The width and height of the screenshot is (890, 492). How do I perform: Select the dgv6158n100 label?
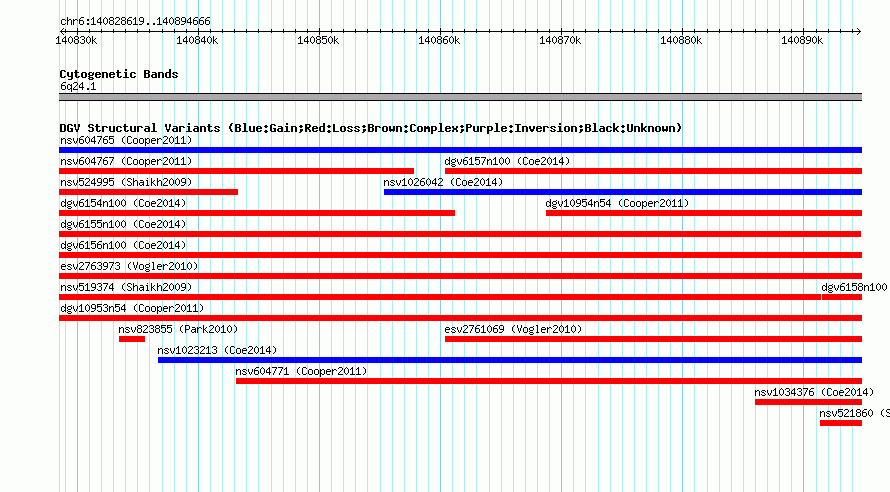coord(854,287)
